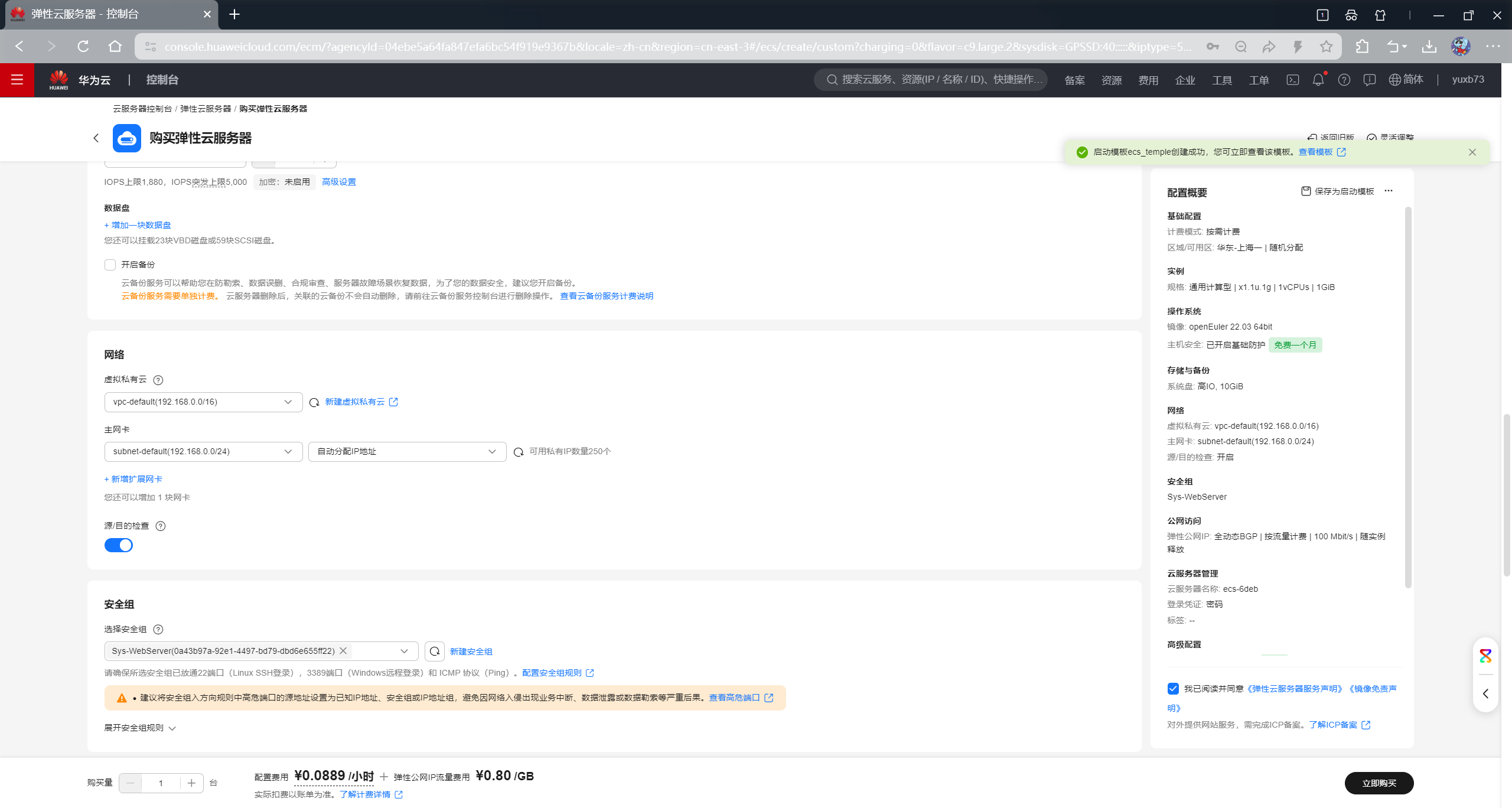The image size is (1512, 808).
Task: Increase purchase quantity with plus stepper
Action: (191, 783)
